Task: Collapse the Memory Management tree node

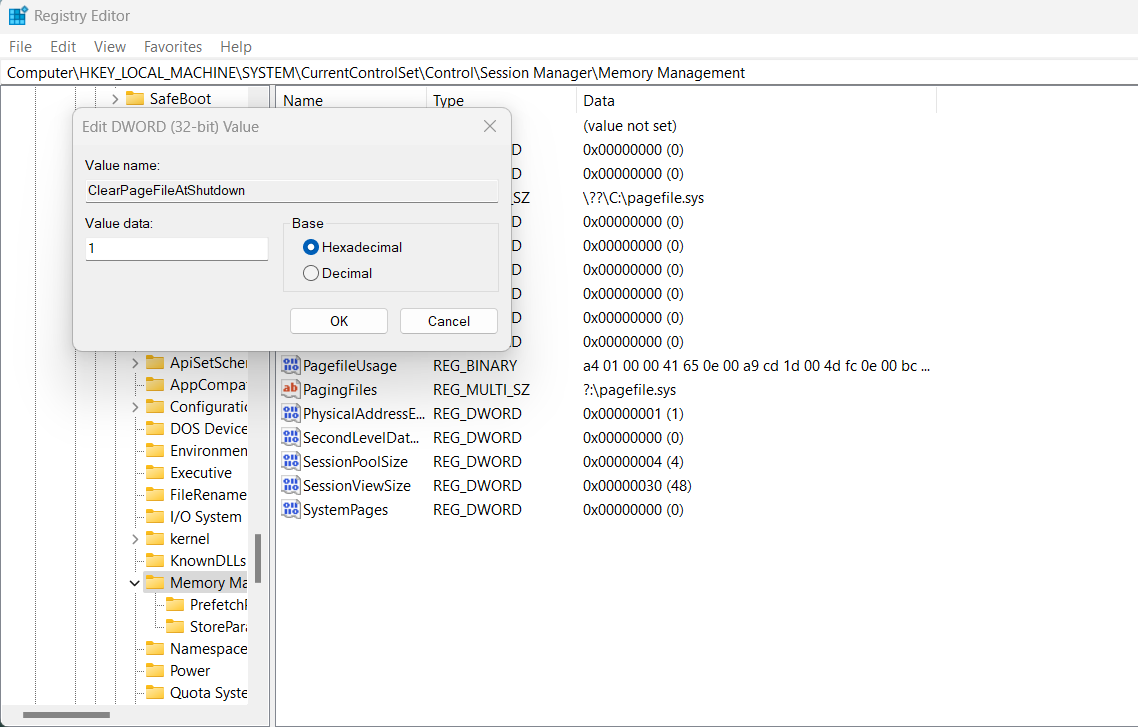Action: [135, 583]
